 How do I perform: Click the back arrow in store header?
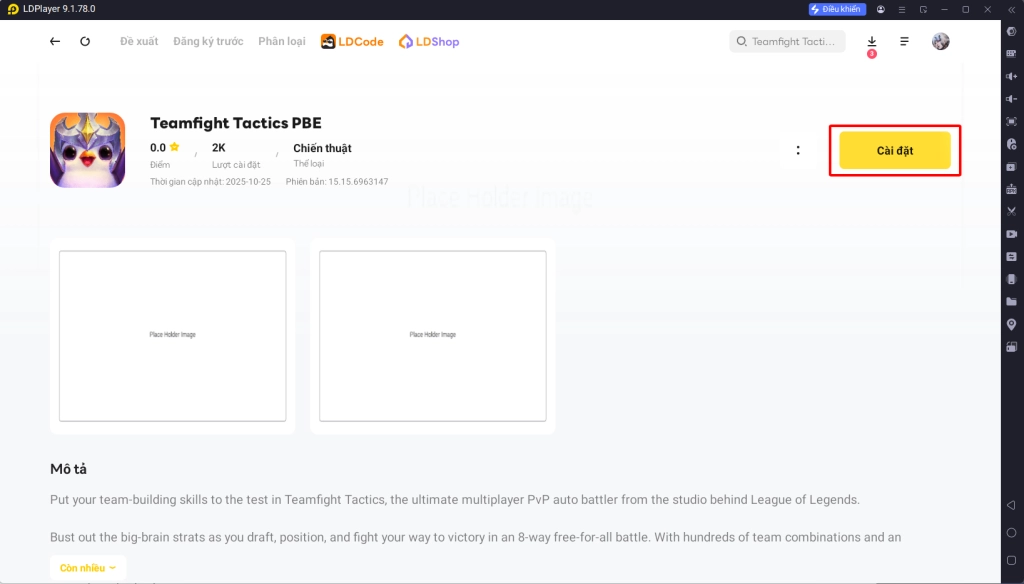[x=55, y=42]
